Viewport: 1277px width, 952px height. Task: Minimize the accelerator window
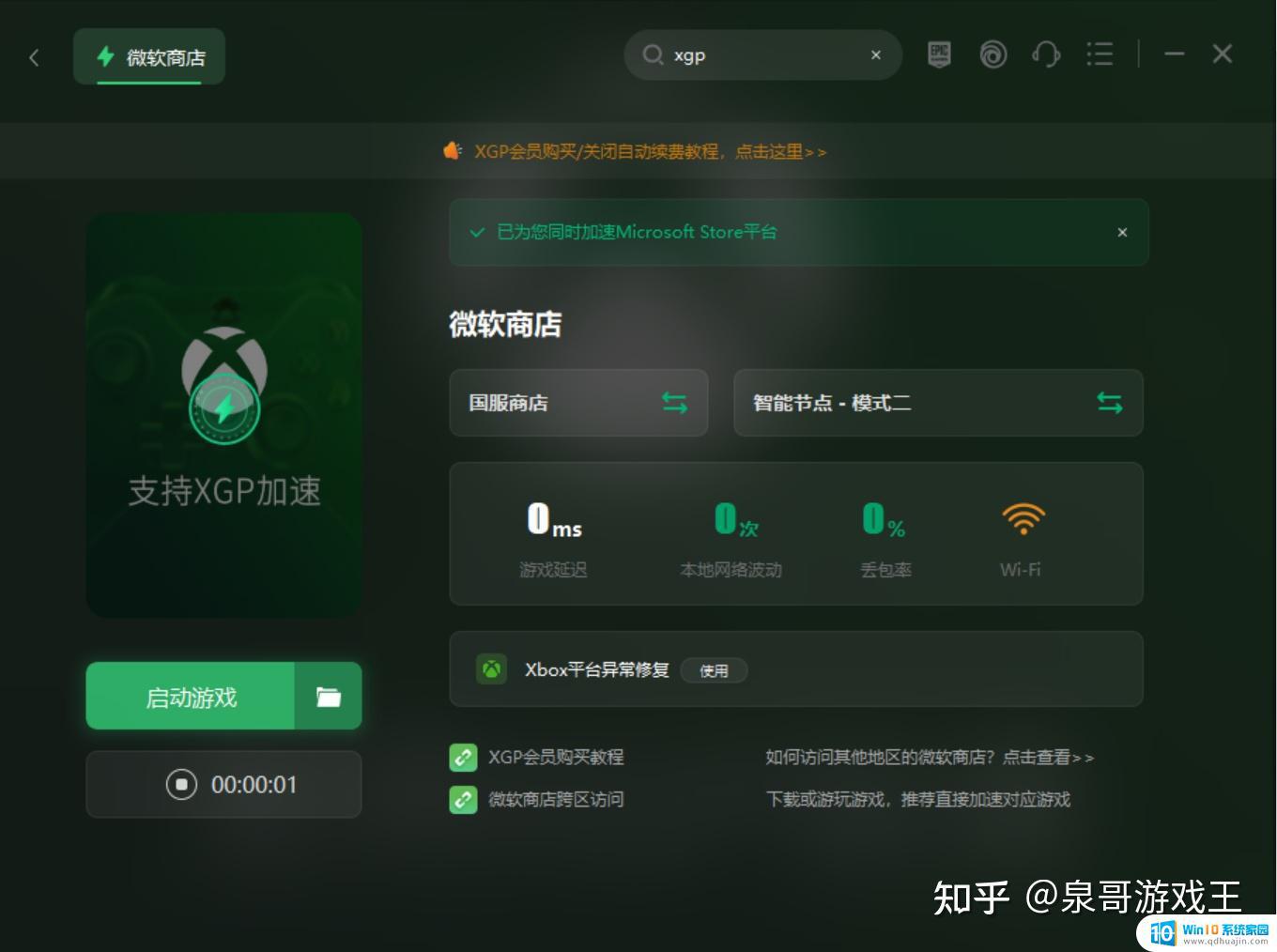click(x=1174, y=54)
